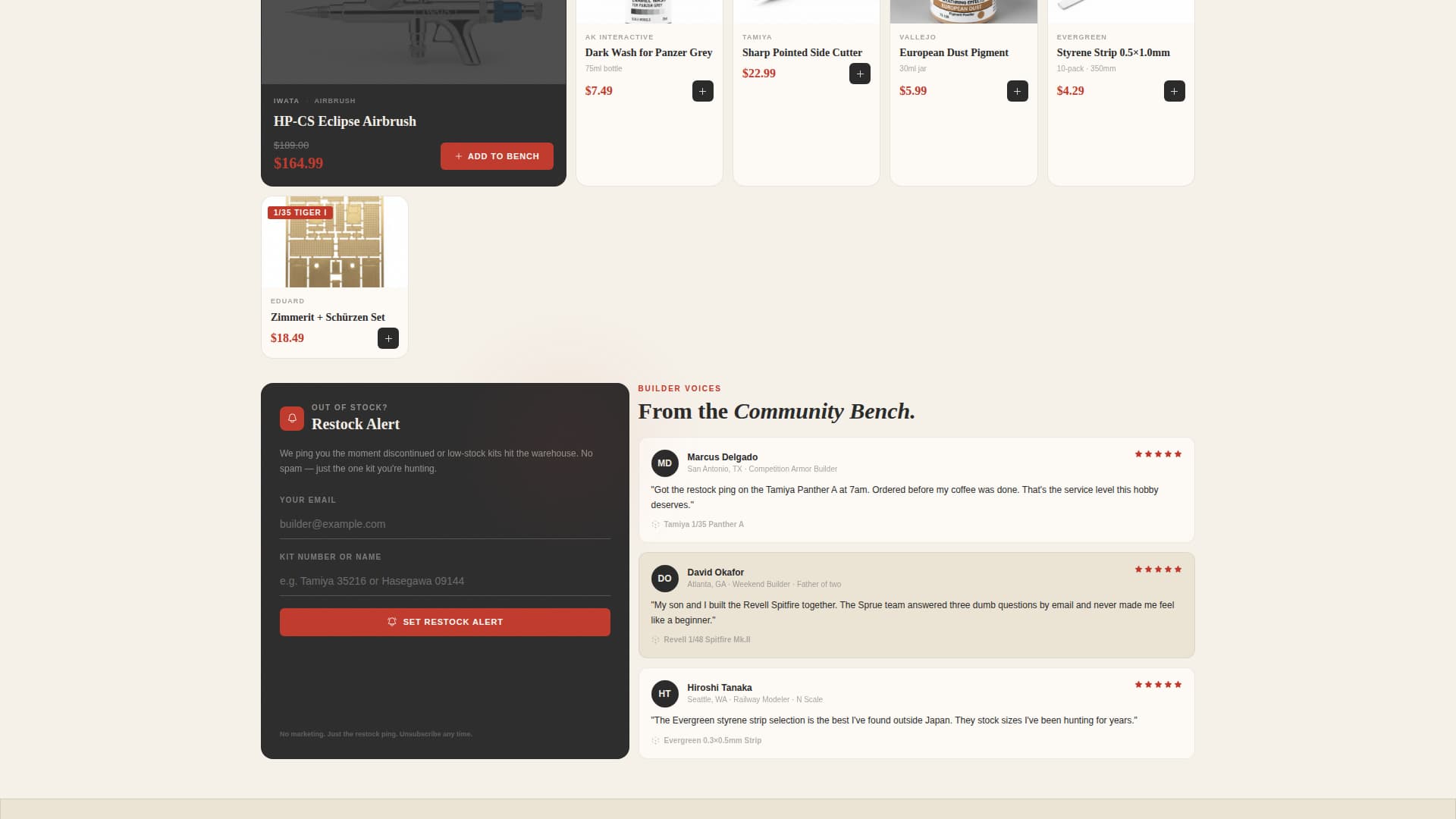
Task: Click the 1/35 TIGER I badge
Action: (x=300, y=213)
